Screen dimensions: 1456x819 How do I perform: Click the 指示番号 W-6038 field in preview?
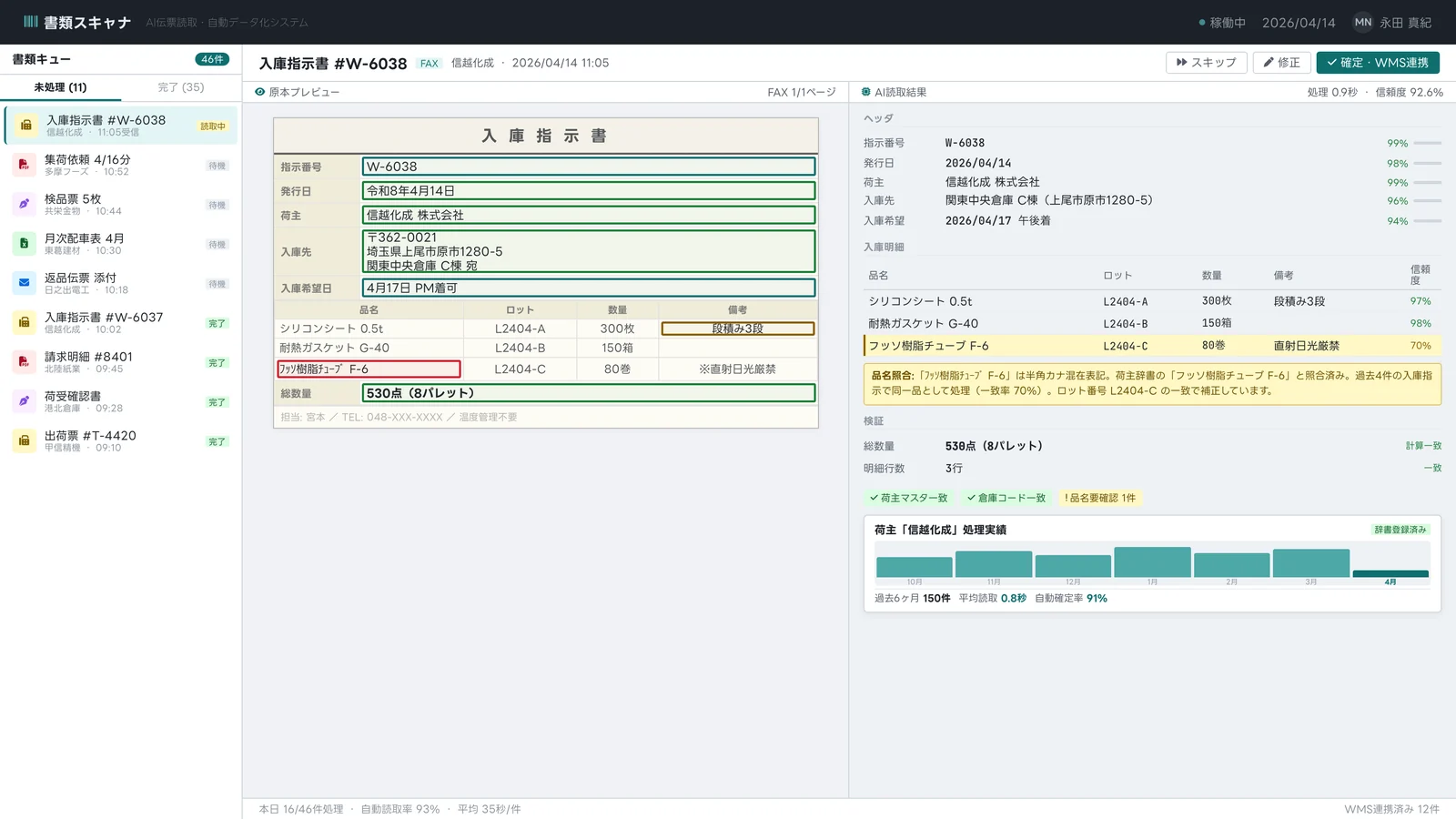point(589,167)
